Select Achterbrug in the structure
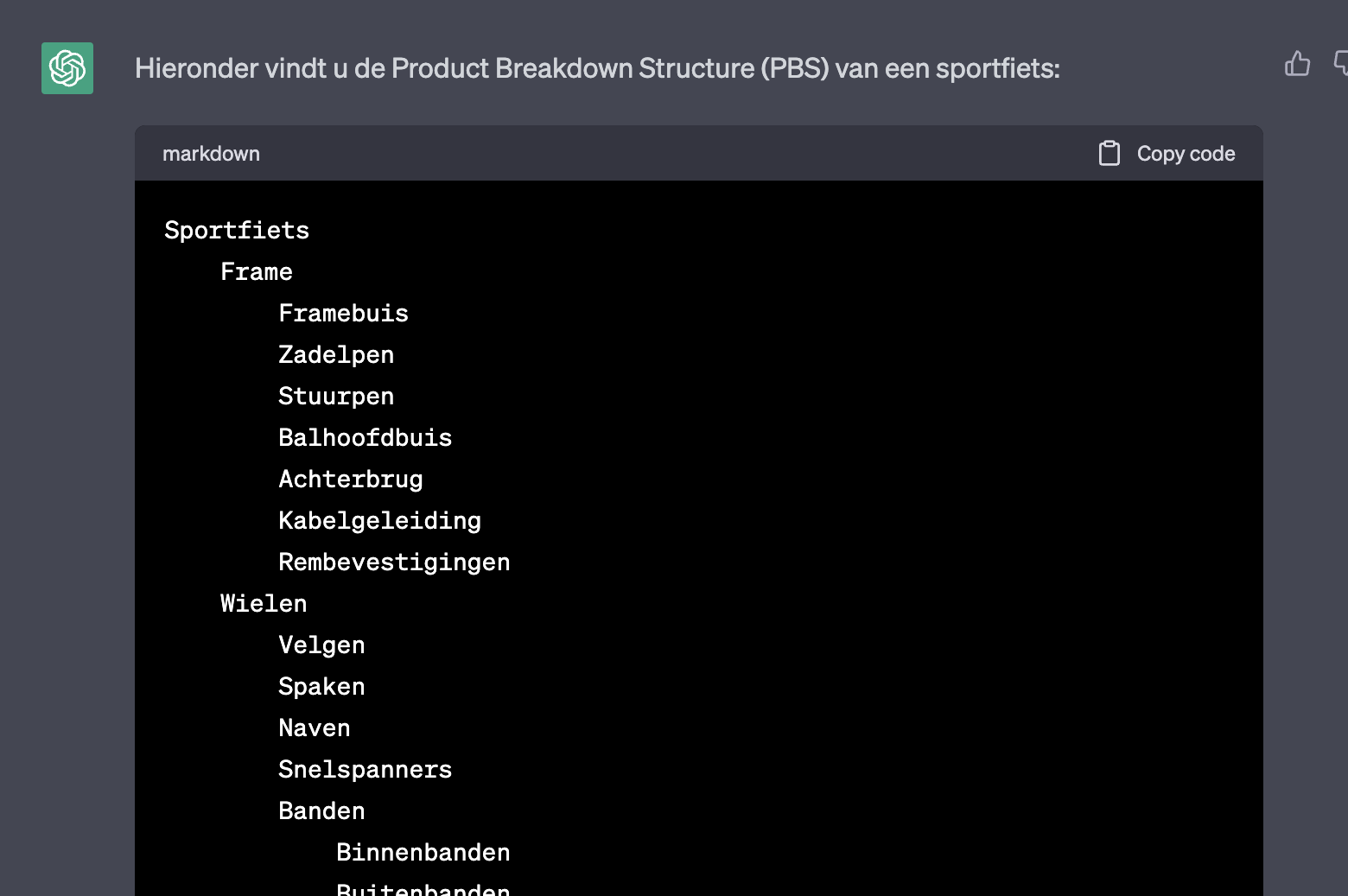Screen dimensions: 1348x896 pos(350,479)
